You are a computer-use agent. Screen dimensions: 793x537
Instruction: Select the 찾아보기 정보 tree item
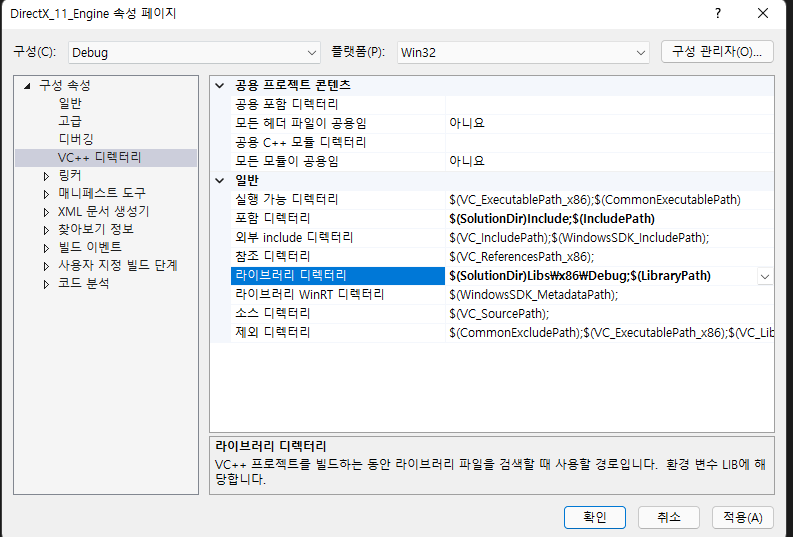(x=96, y=229)
